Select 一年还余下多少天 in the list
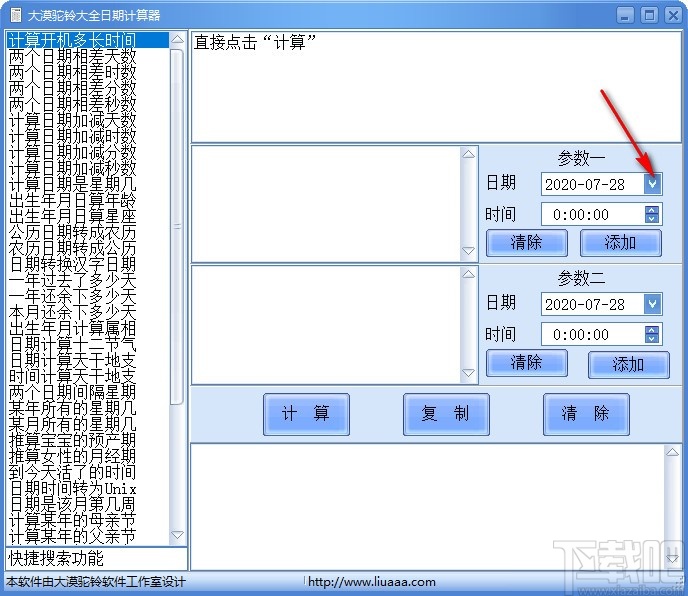Viewport: 688px width, 596px height. click(87, 296)
